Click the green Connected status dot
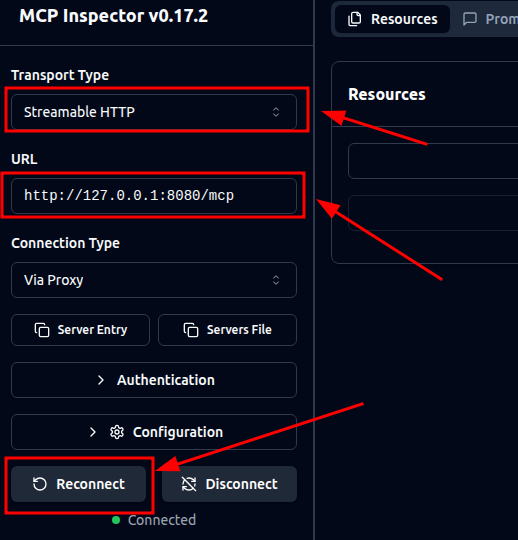The image size is (518, 540). (x=116, y=520)
